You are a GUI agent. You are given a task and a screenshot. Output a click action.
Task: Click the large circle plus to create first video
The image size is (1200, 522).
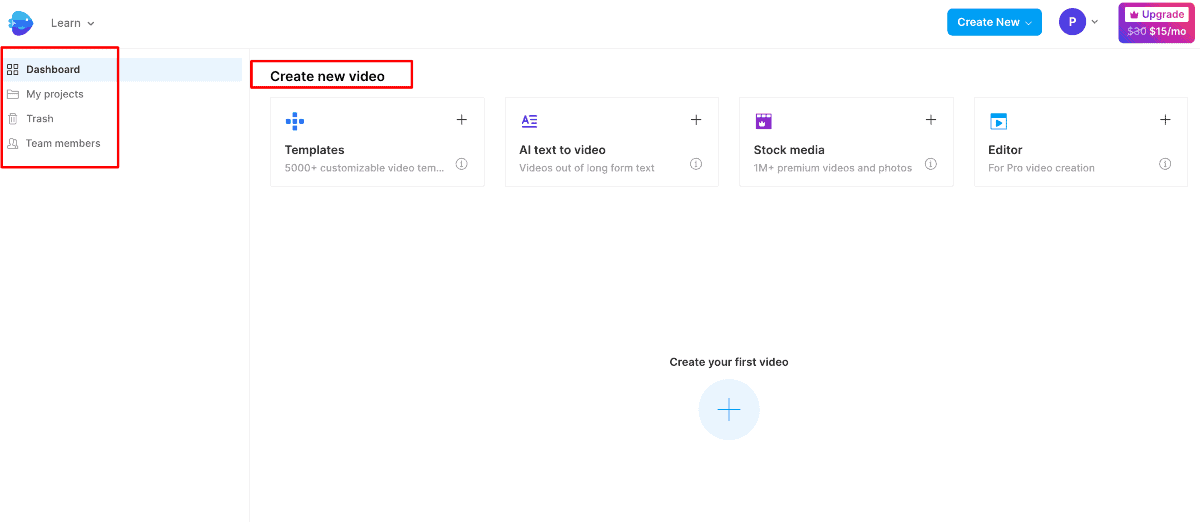(x=729, y=410)
